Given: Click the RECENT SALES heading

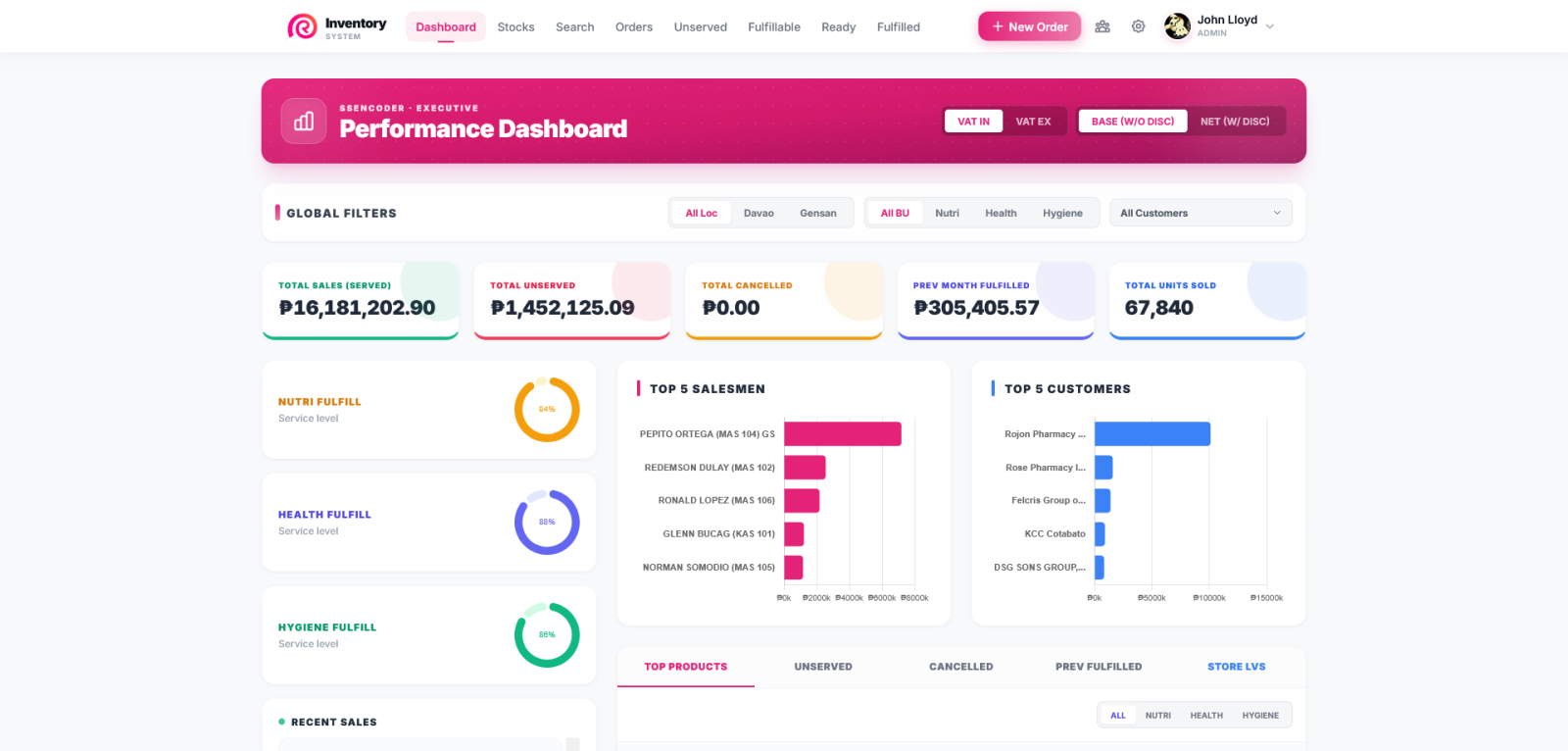Looking at the screenshot, I should [x=334, y=723].
